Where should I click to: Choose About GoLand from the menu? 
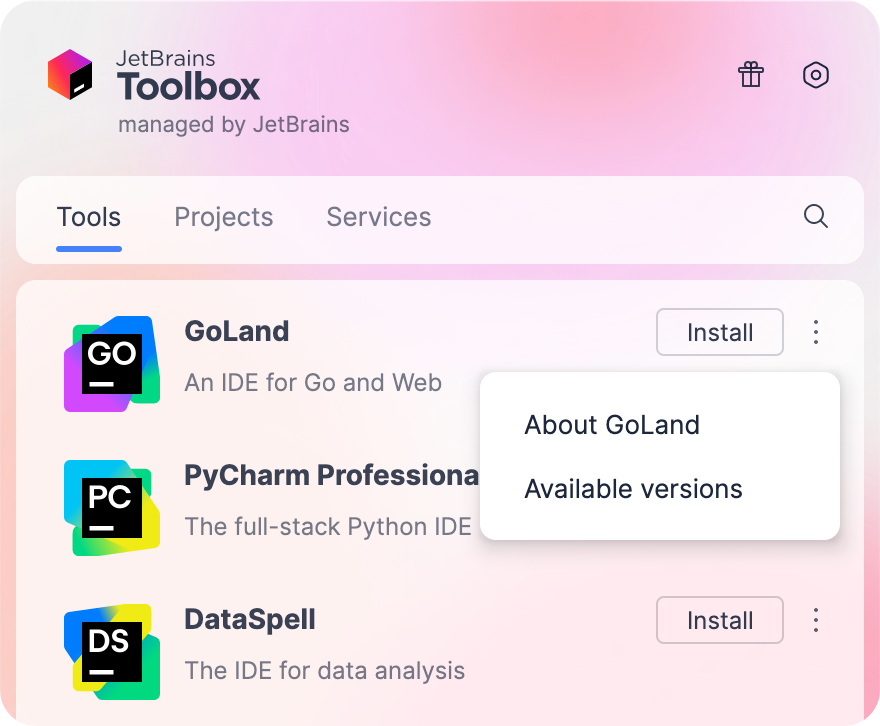pyautogui.click(x=611, y=424)
